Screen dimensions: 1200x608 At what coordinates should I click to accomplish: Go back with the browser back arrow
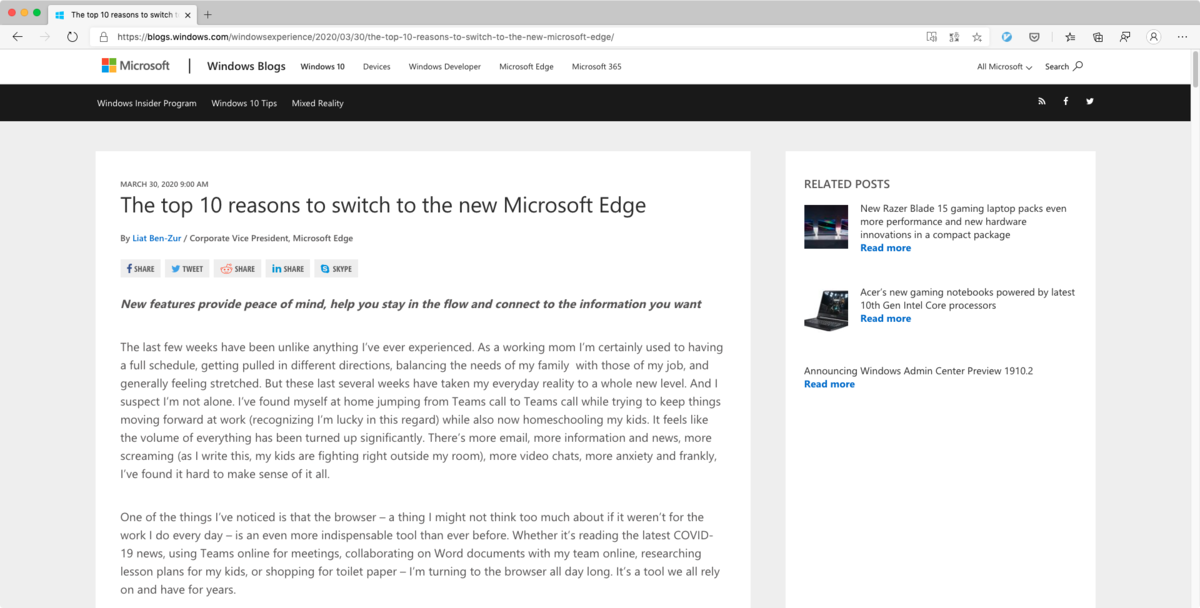pos(17,37)
